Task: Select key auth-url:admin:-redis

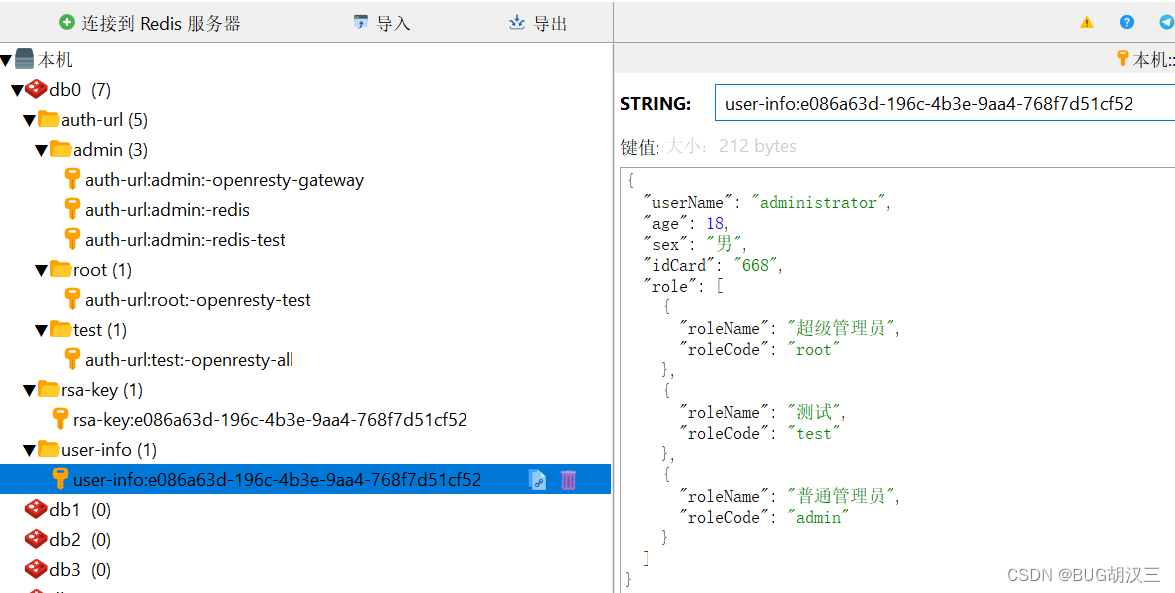Action: [167, 210]
